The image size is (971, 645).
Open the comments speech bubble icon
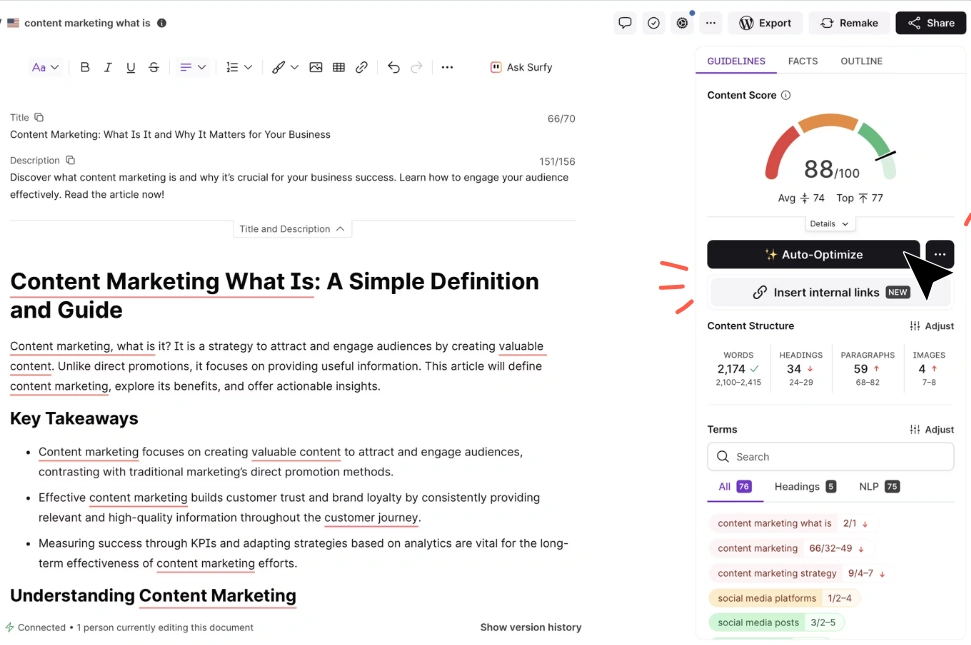pyautogui.click(x=625, y=23)
